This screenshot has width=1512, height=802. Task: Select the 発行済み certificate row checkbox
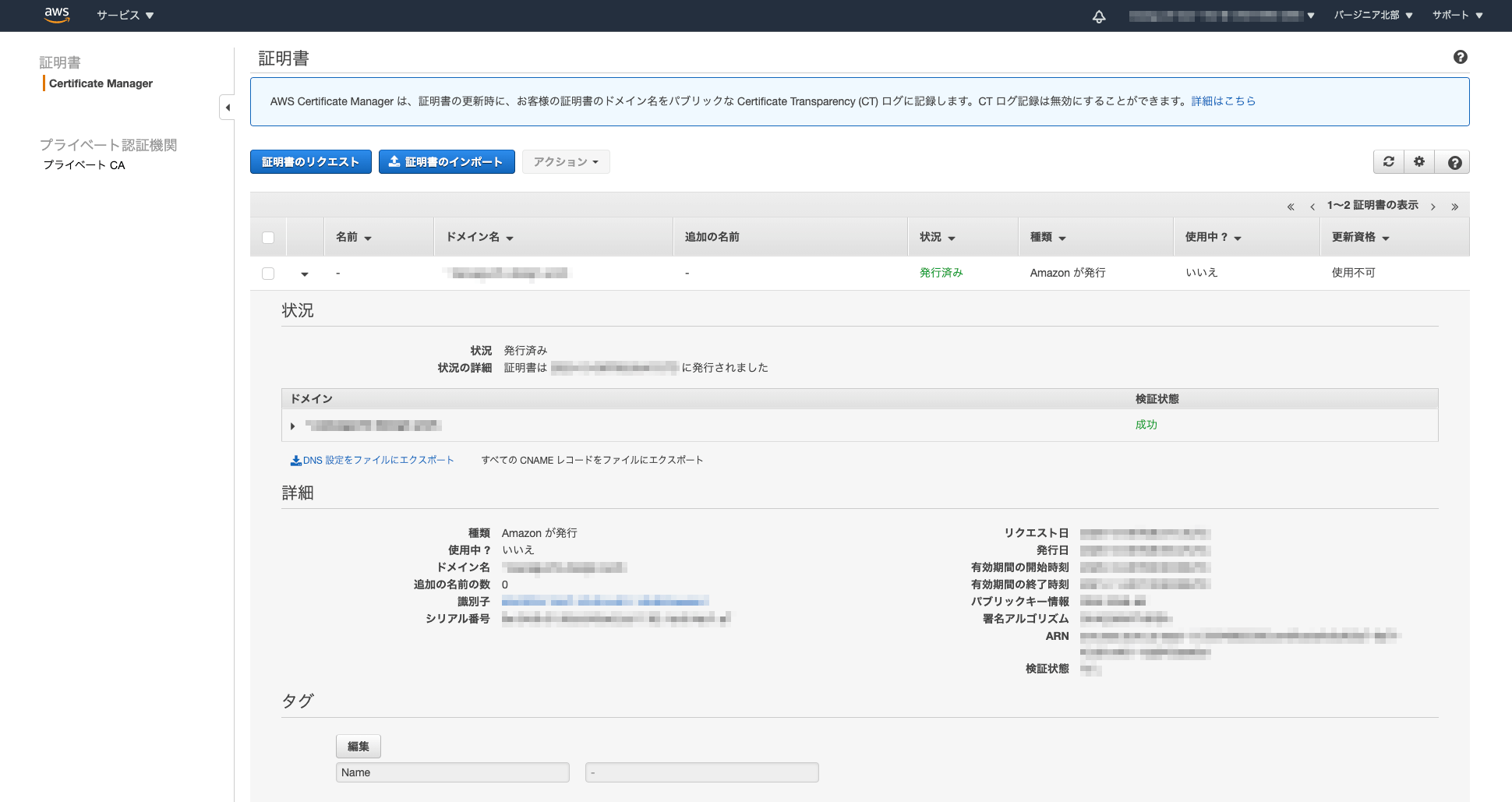pos(268,274)
